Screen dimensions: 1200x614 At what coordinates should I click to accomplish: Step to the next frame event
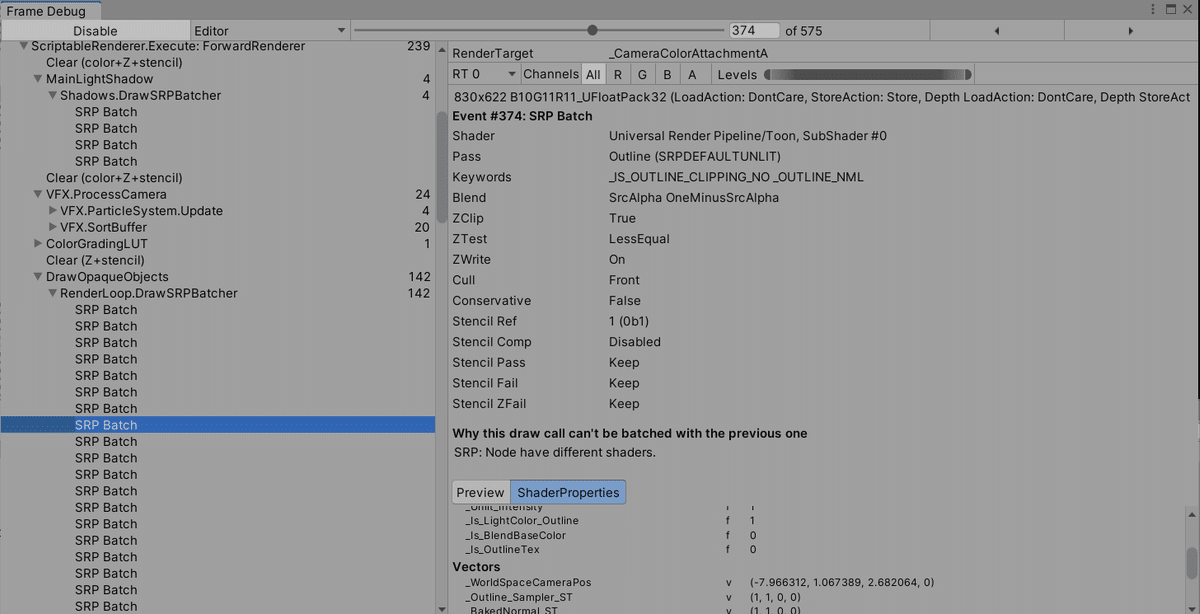(x=1131, y=31)
